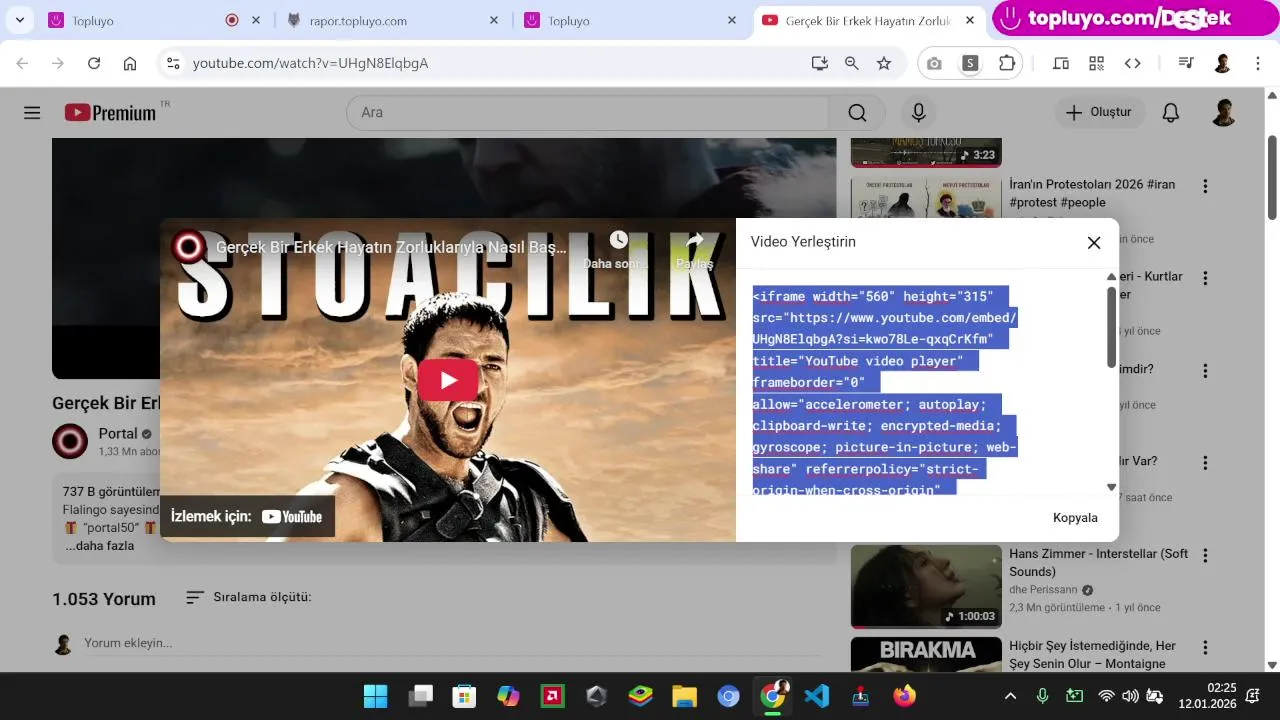Open options for 'Hiçbir Şey İstemediğinde' video

click(x=1205, y=647)
